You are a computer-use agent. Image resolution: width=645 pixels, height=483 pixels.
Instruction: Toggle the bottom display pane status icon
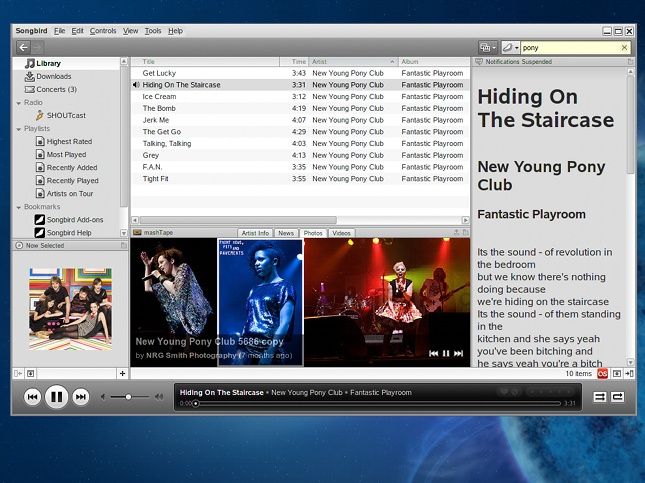(616, 374)
